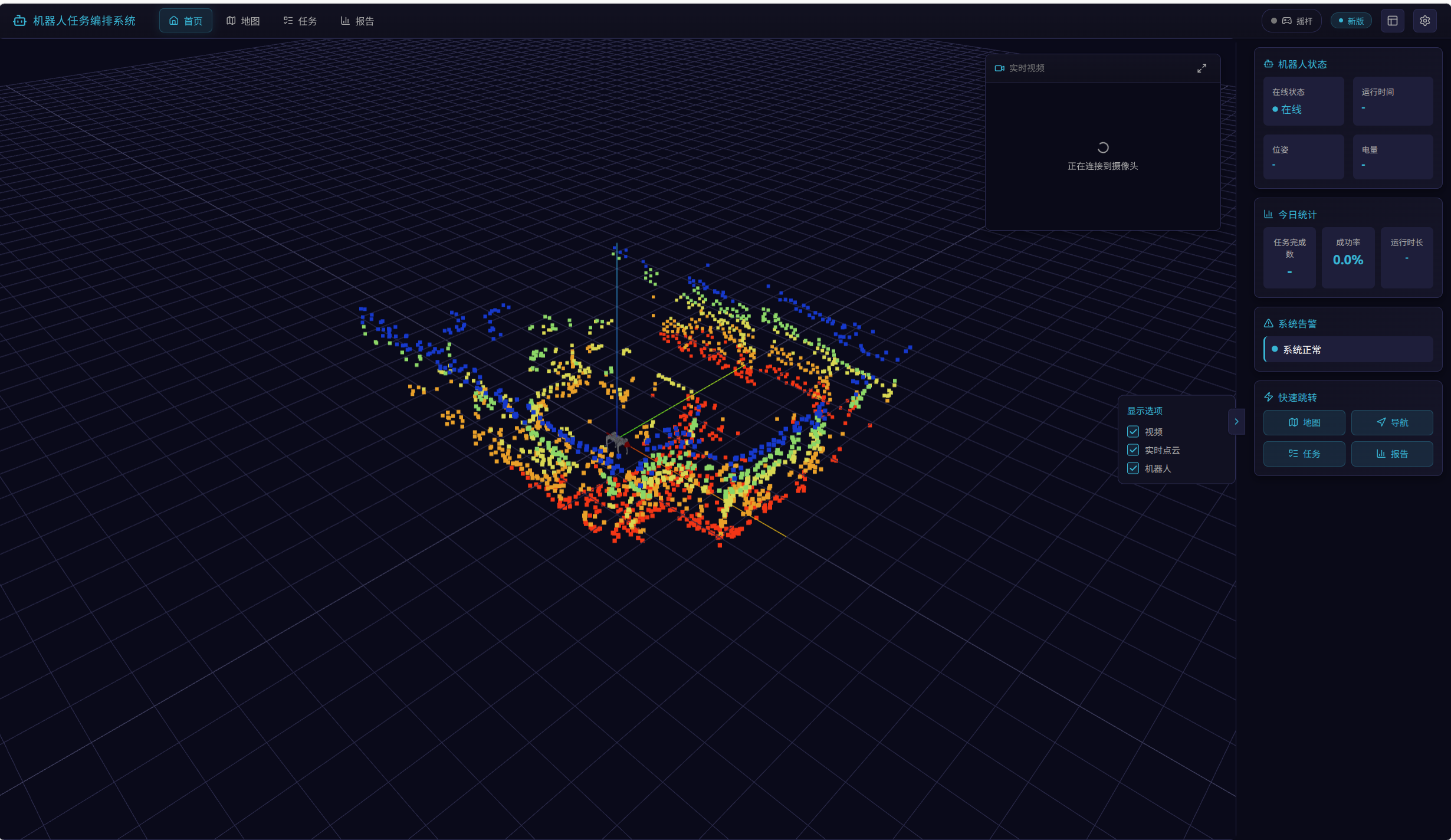Open the layout panel icon in header
The height and width of the screenshot is (840, 1451).
(1393, 21)
